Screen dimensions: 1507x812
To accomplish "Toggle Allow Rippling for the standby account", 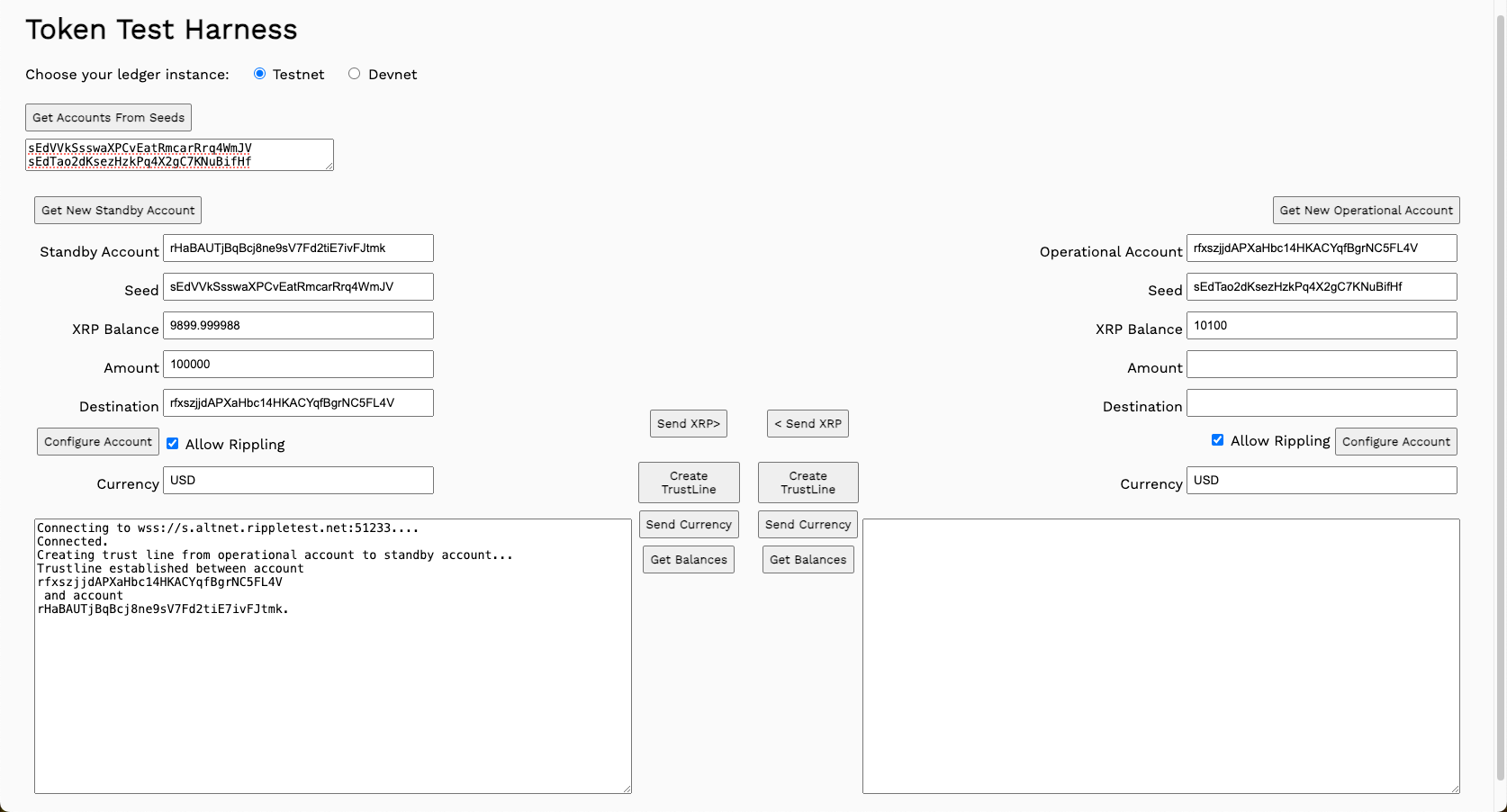I will pos(173,444).
